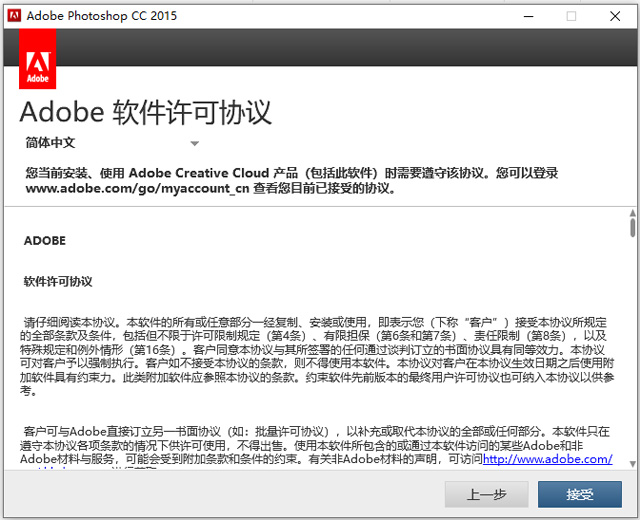Go back with the 上一步 button
The height and width of the screenshot is (520, 640).
(486, 495)
